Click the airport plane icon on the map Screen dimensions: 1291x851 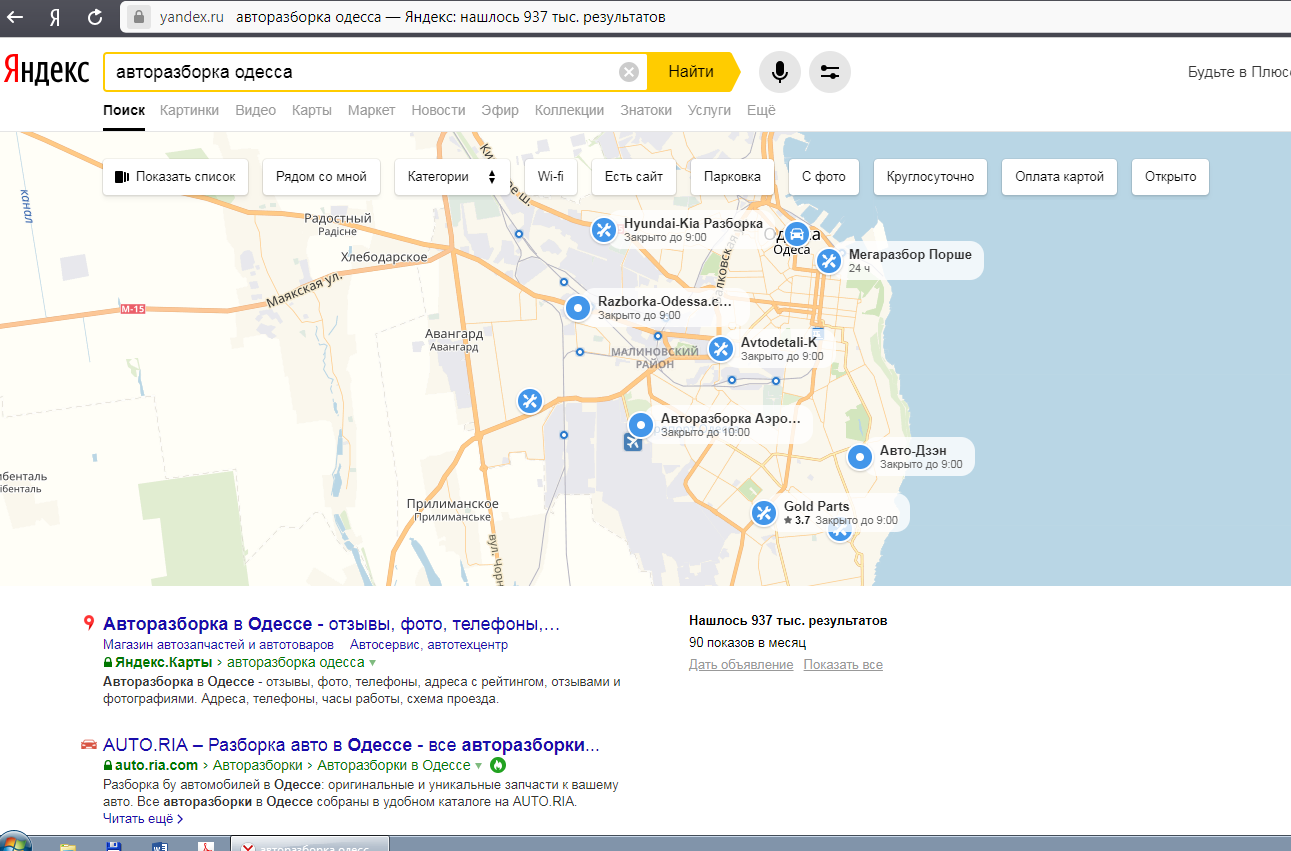click(x=633, y=442)
